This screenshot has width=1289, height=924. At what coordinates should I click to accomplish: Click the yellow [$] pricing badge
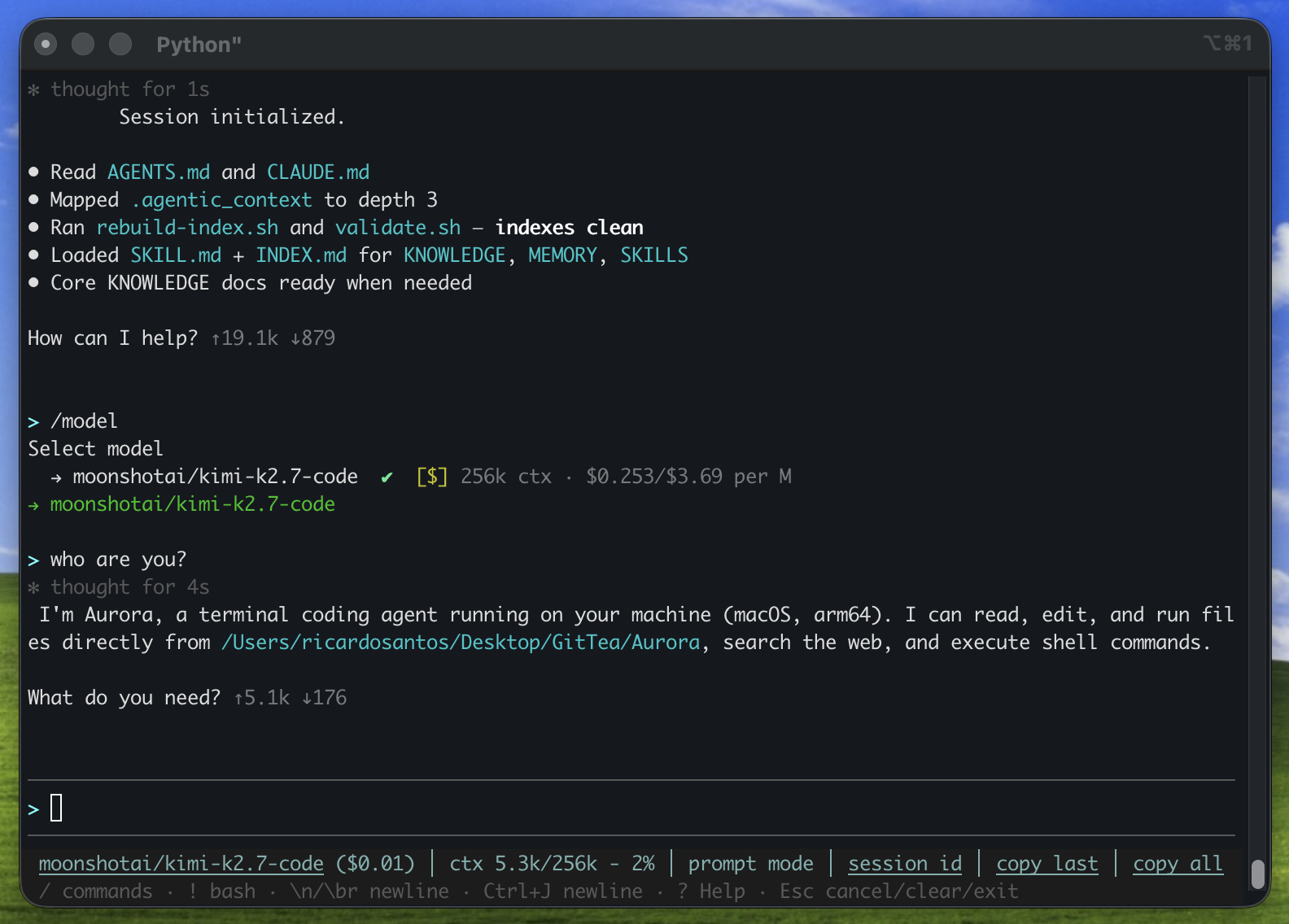tap(432, 477)
